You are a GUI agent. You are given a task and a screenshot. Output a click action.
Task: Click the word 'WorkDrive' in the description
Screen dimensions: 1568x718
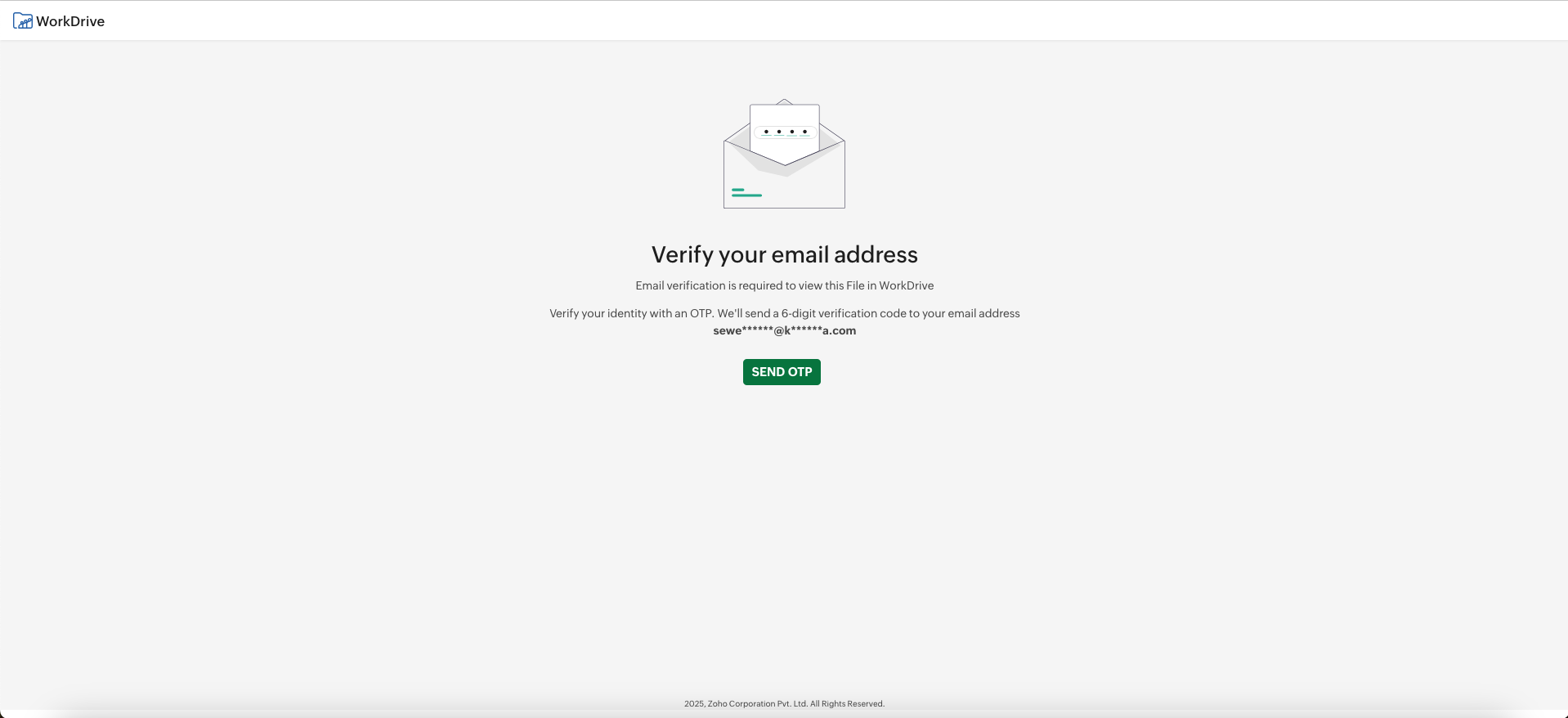tap(907, 285)
